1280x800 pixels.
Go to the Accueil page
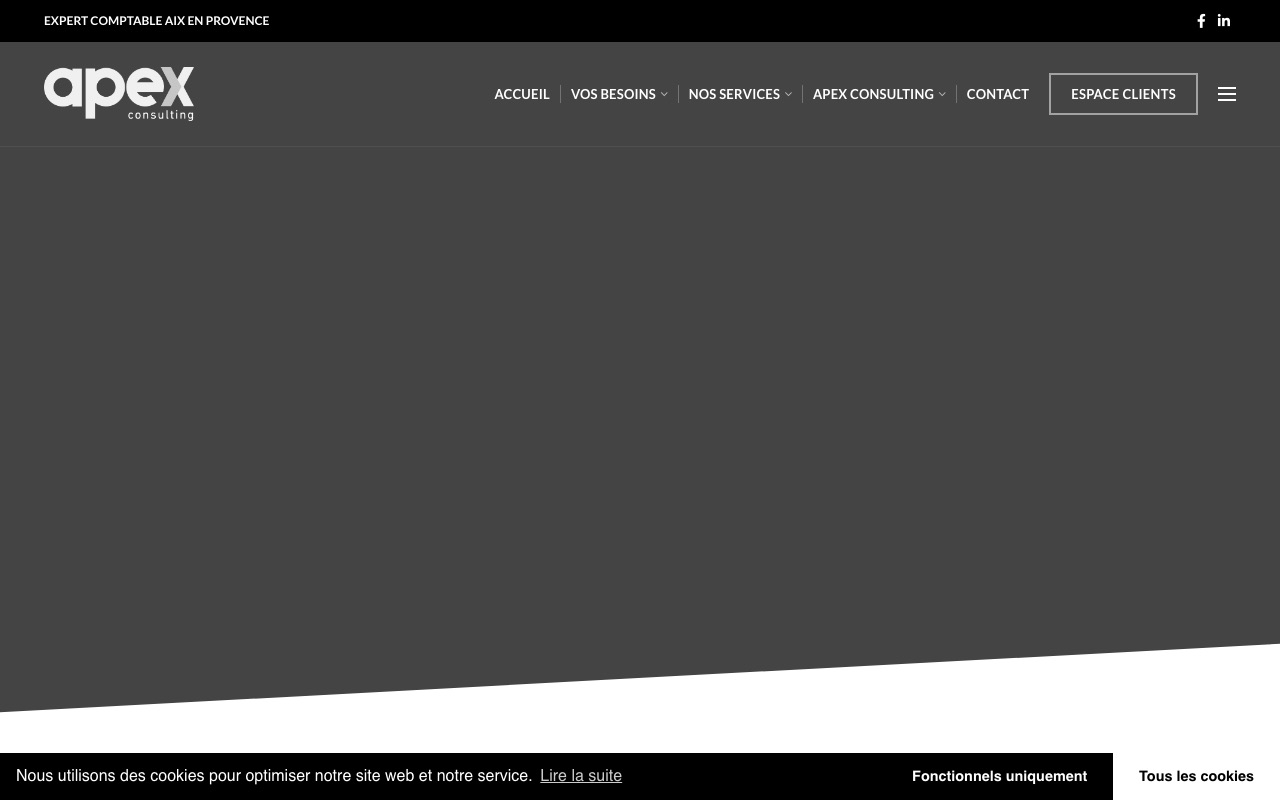(522, 94)
